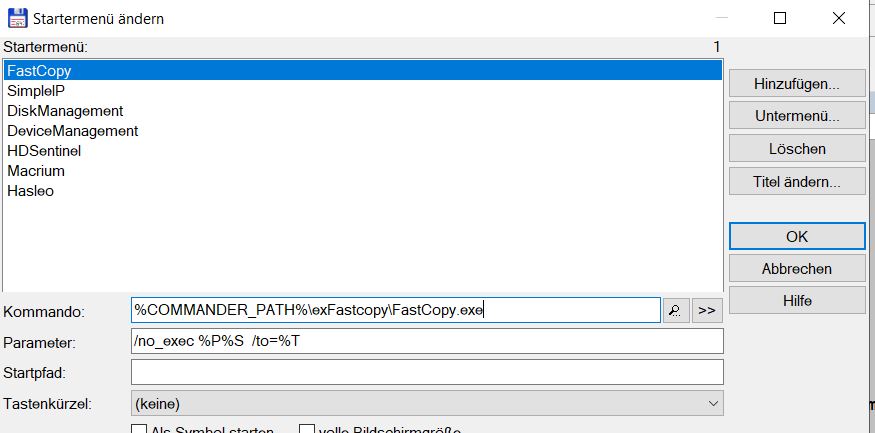Select FastCopy in the Startermenü list

click(362, 71)
